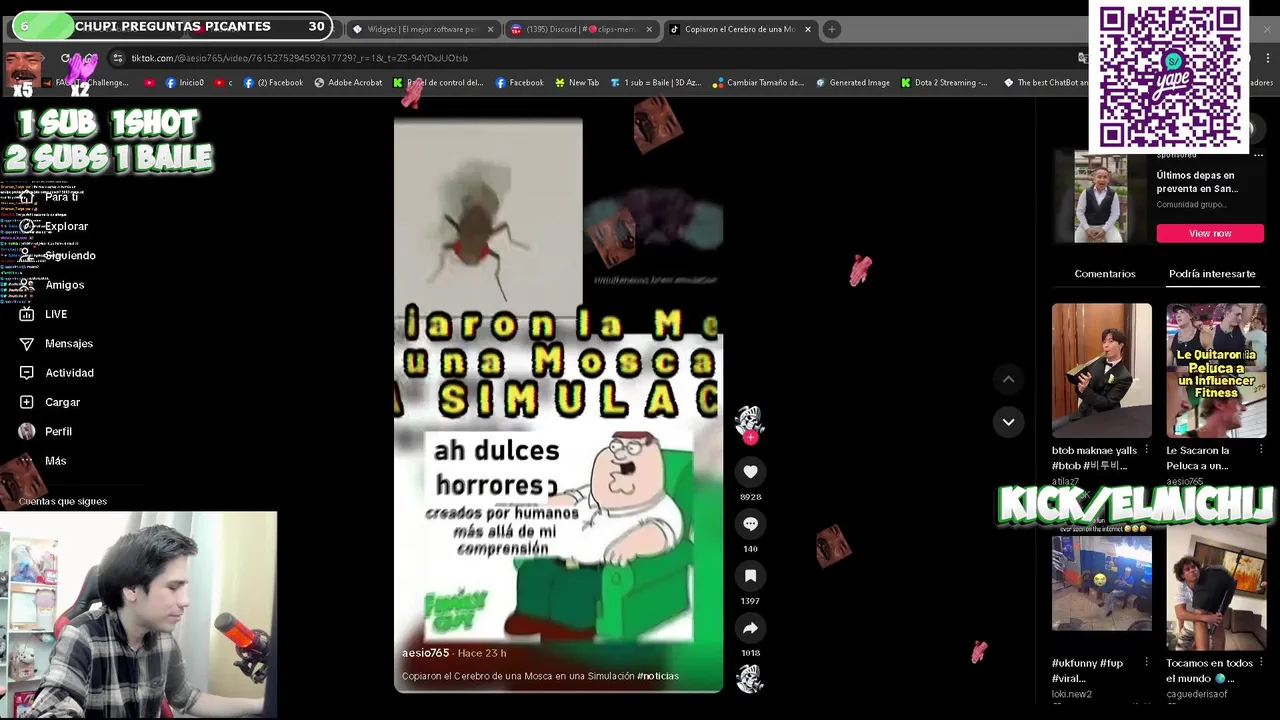
Task: Click the LIVE sidebar icon
Action: coord(27,314)
